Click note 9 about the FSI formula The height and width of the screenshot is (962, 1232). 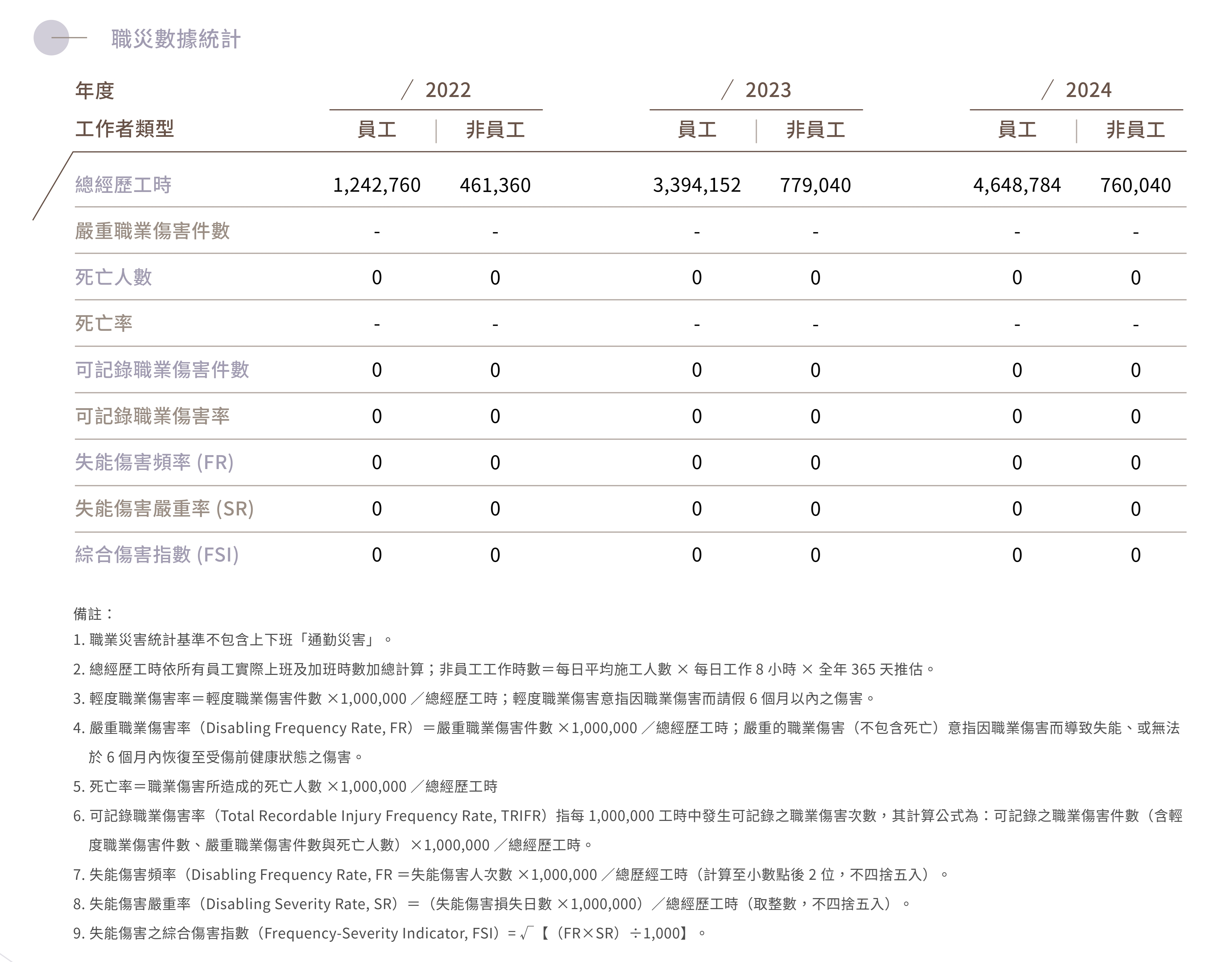coord(389,933)
